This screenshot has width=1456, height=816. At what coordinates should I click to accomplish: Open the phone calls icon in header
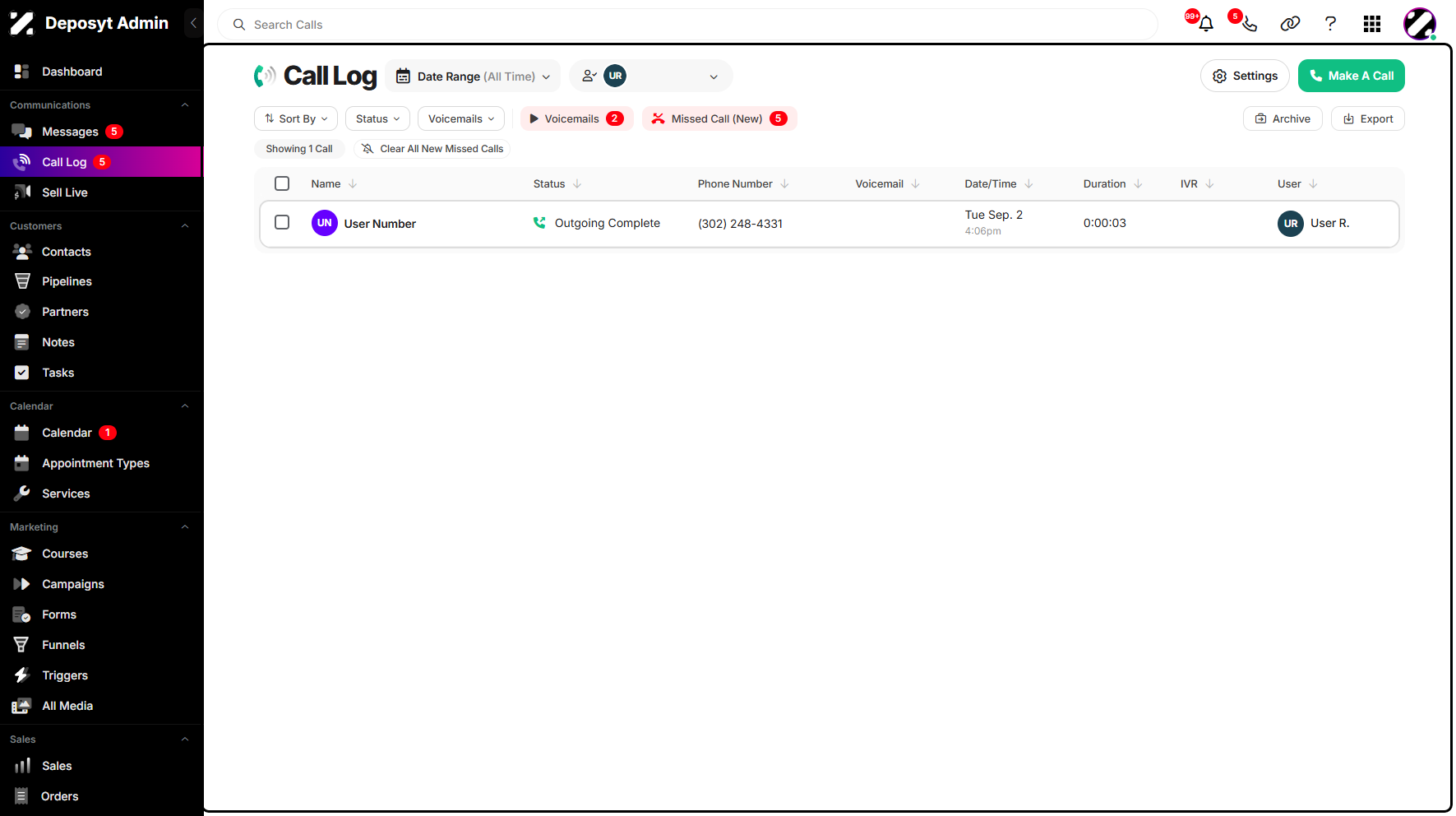click(x=1249, y=24)
